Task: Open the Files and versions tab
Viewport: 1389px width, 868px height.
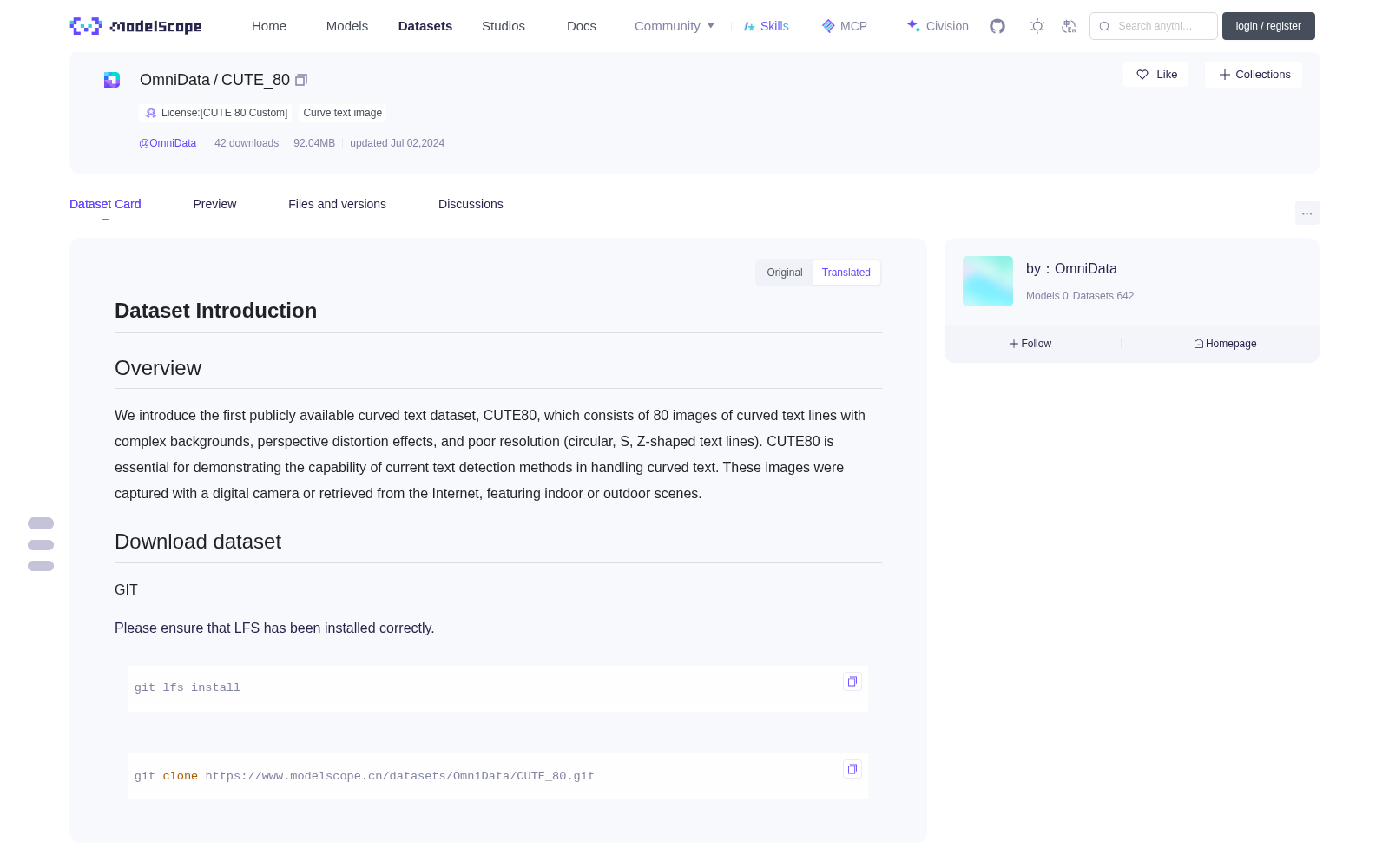Action: pyautogui.click(x=337, y=204)
